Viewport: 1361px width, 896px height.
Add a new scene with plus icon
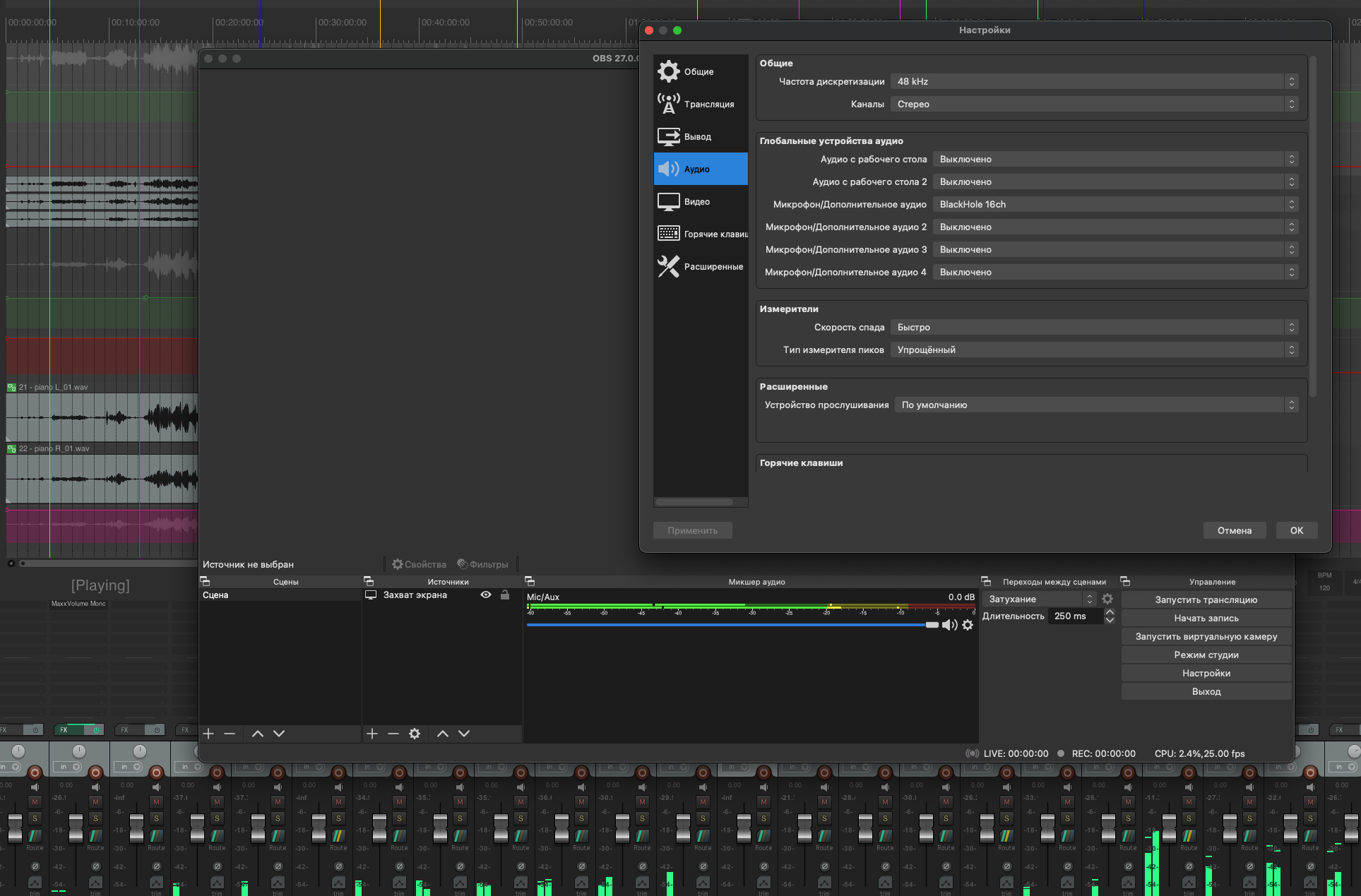click(x=208, y=734)
